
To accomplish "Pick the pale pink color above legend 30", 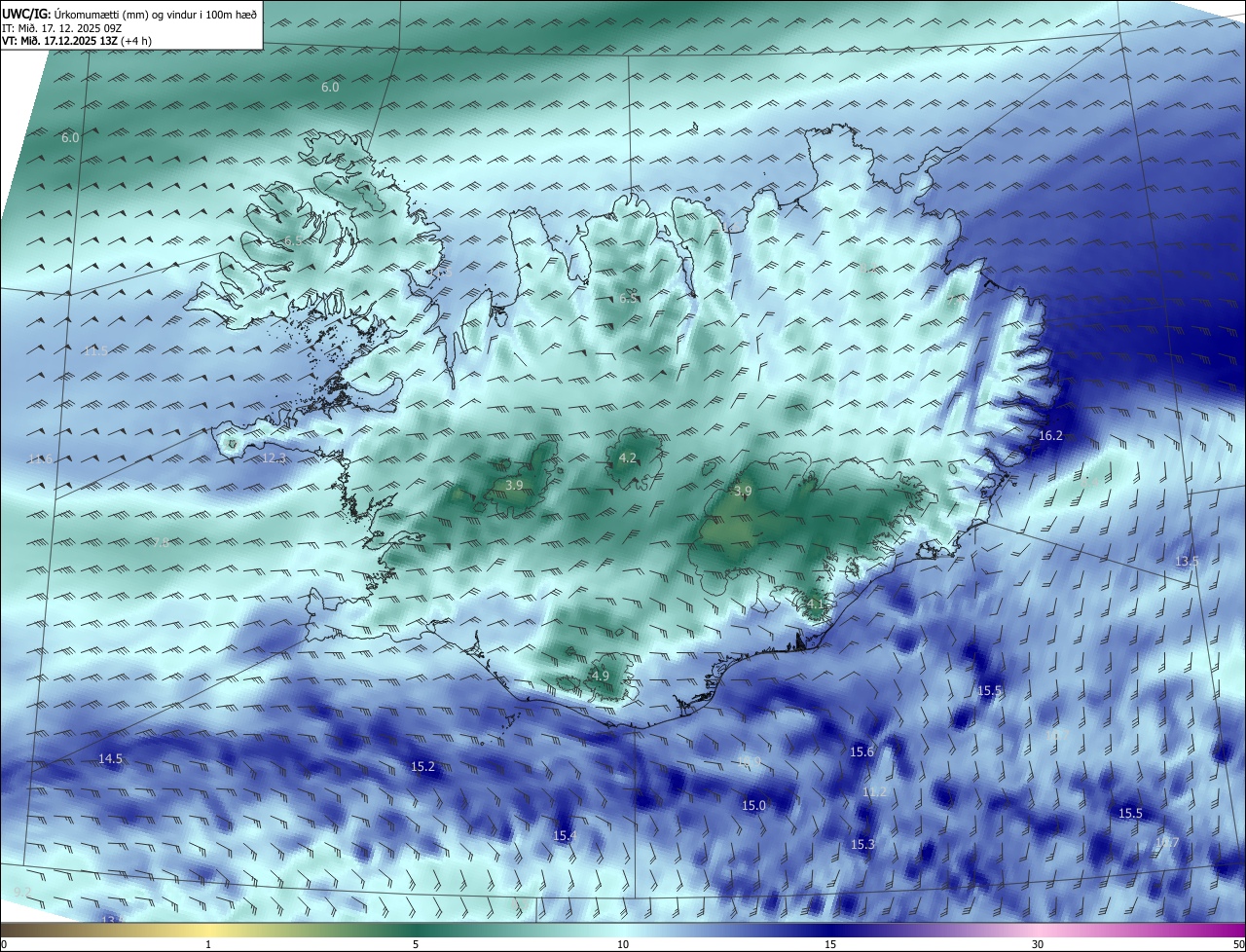I will click(1038, 931).
